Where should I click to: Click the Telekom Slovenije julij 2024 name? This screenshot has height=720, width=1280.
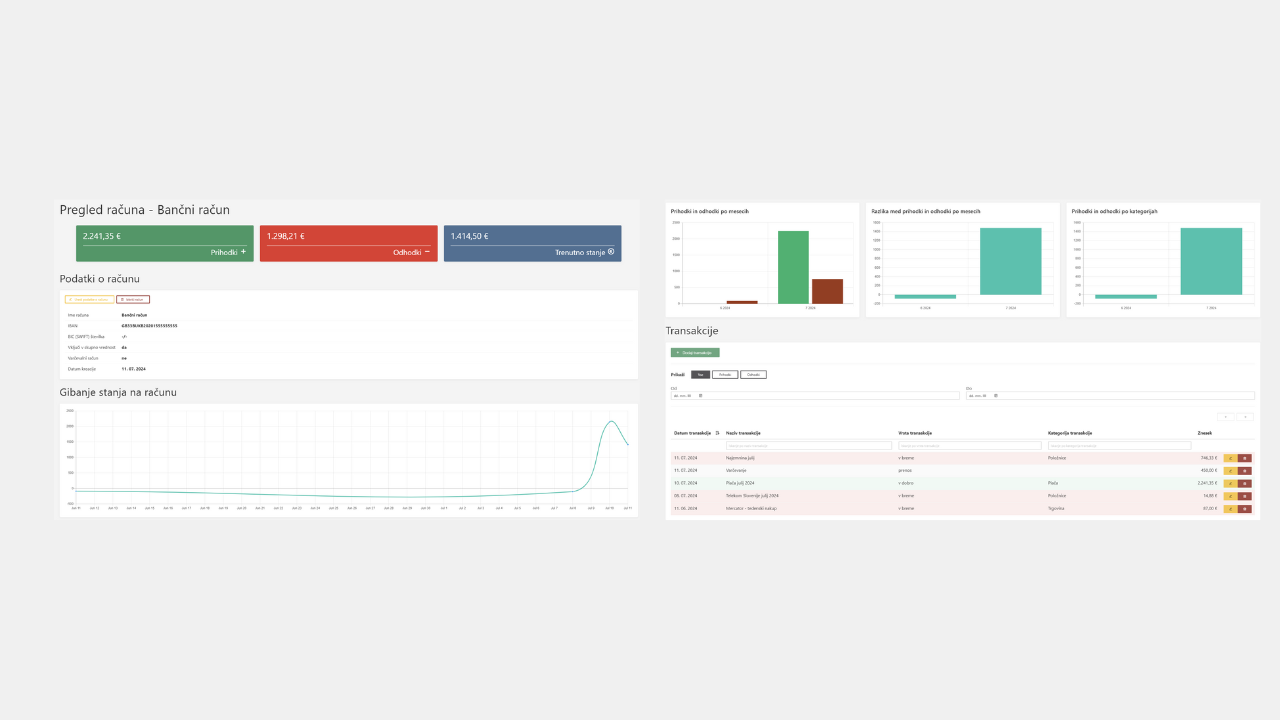click(x=752, y=496)
